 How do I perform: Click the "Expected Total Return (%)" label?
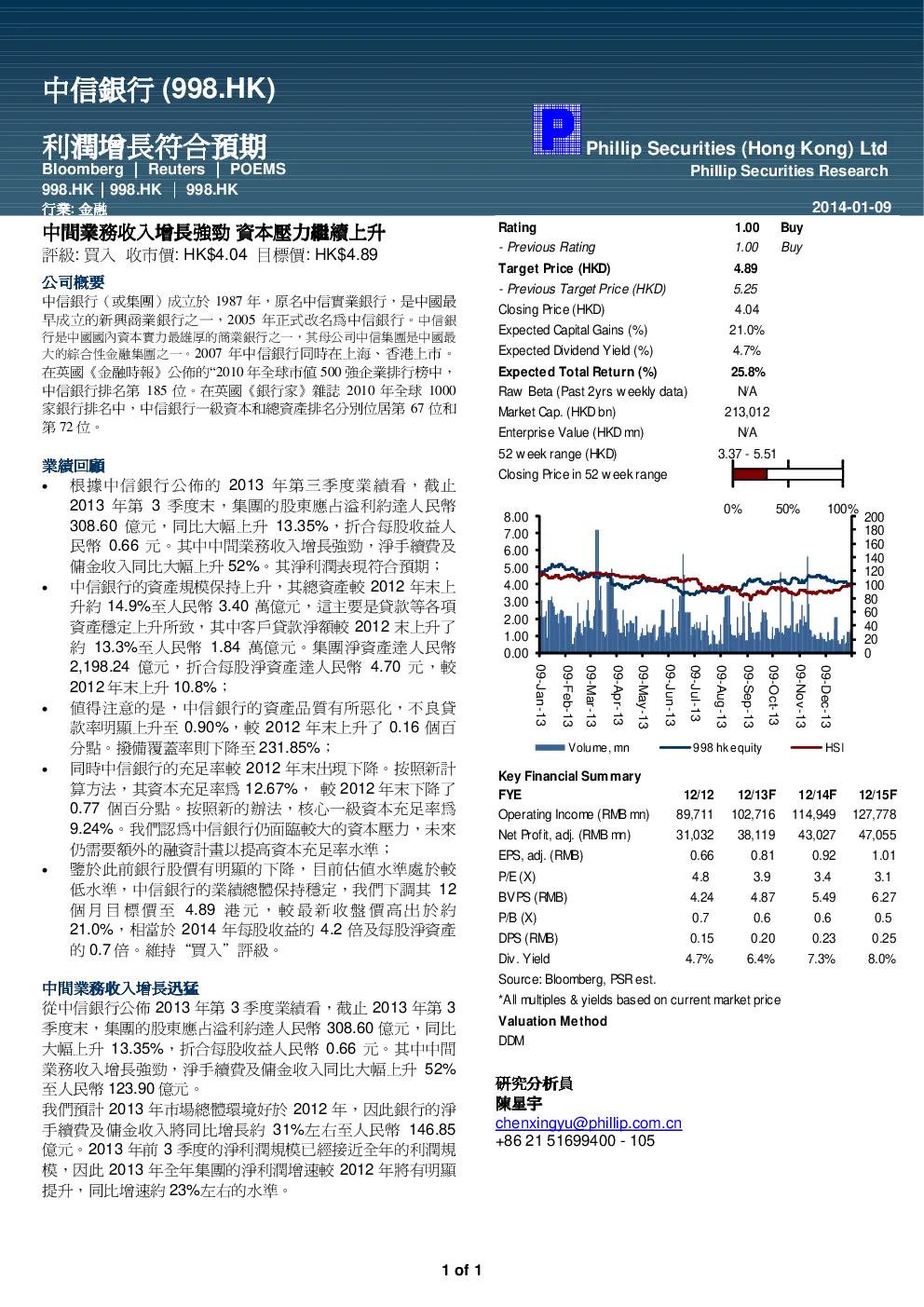tap(577, 372)
